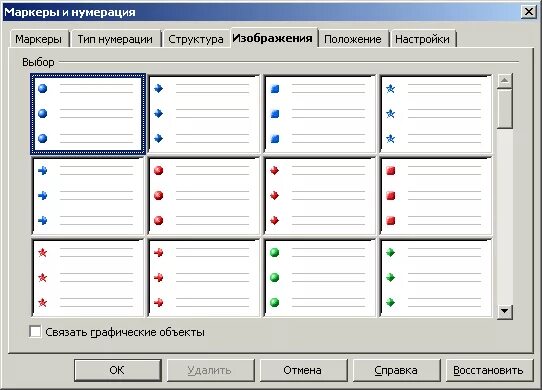The width and height of the screenshot is (542, 390).
Task: Cancel with the Отмена button
Action: coord(303,370)
